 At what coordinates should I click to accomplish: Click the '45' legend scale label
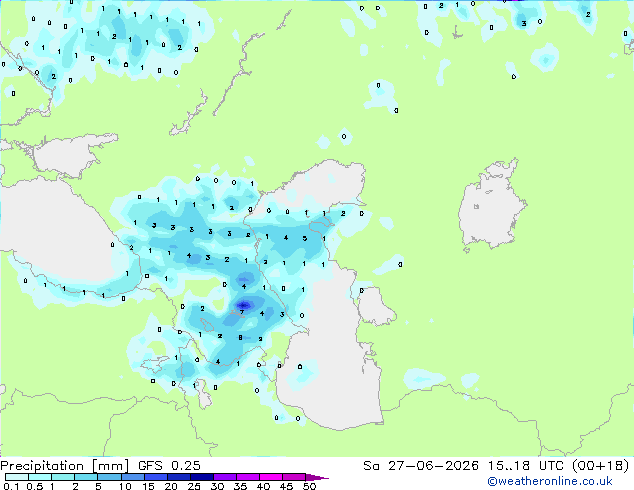[x=286, y=486]
